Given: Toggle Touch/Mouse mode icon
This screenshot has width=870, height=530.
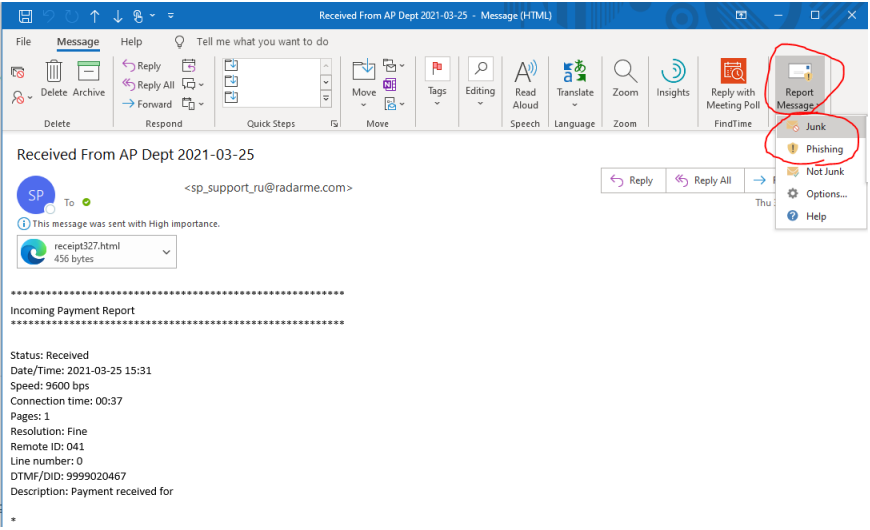Looking at the screenshot, I should [138, 16].
